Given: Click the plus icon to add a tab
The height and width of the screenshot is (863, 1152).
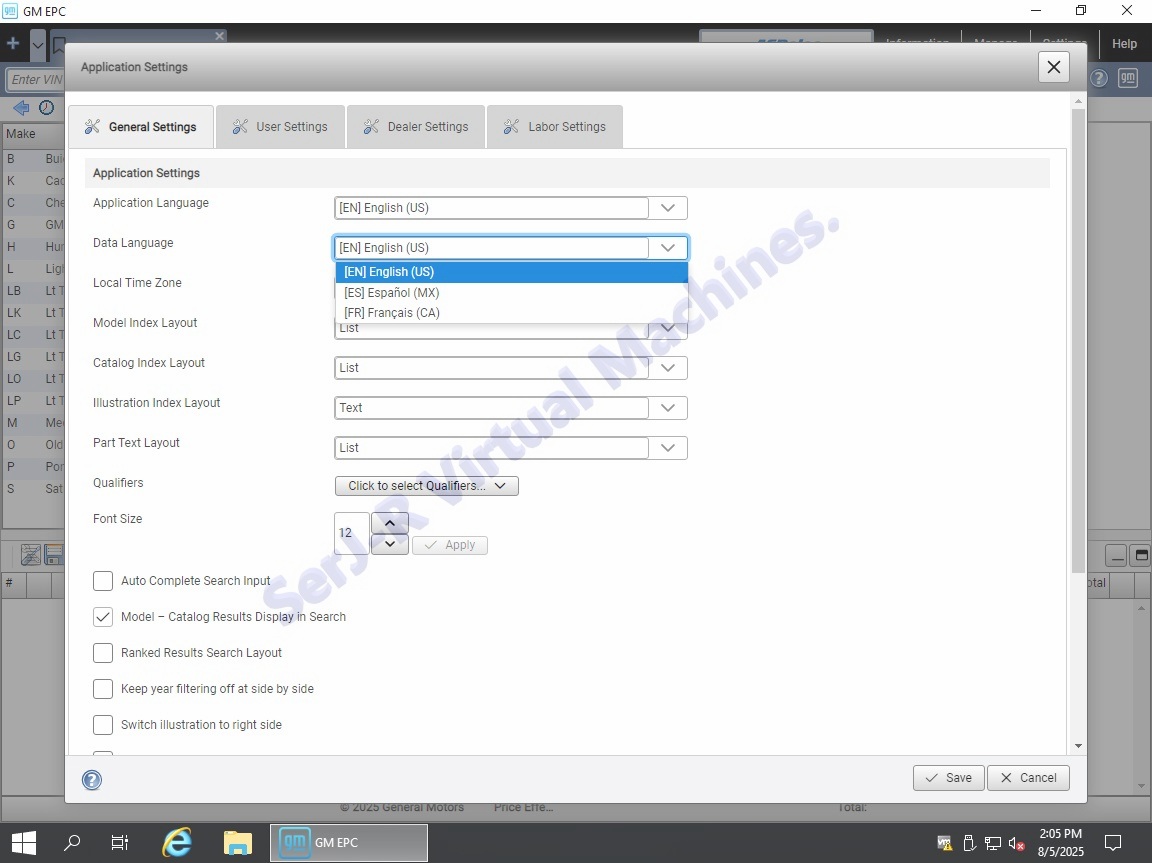Looking at the screenshot, I should click(x=12, y=44).
